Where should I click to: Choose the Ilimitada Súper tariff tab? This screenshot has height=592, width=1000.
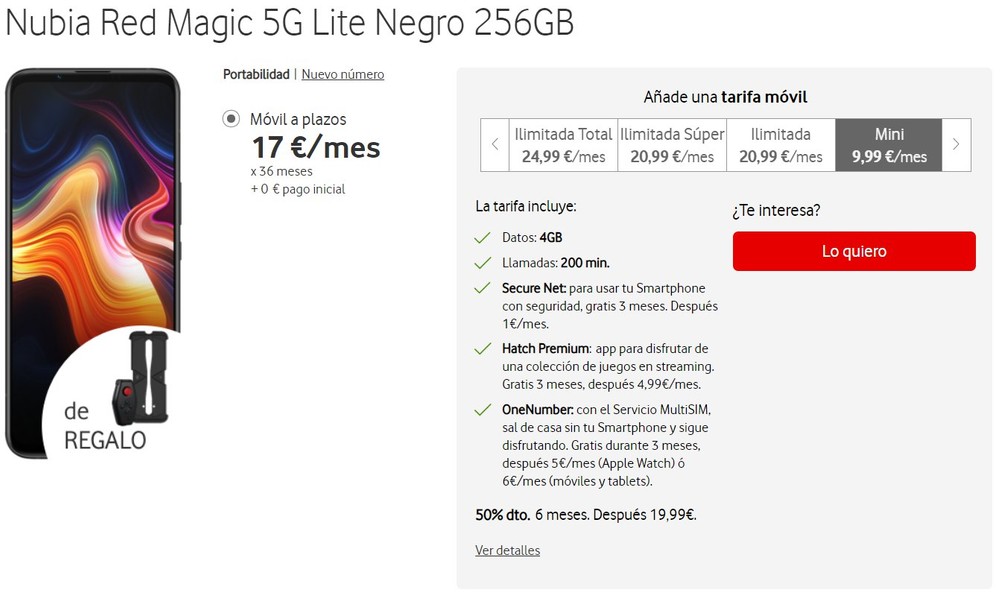672,145
